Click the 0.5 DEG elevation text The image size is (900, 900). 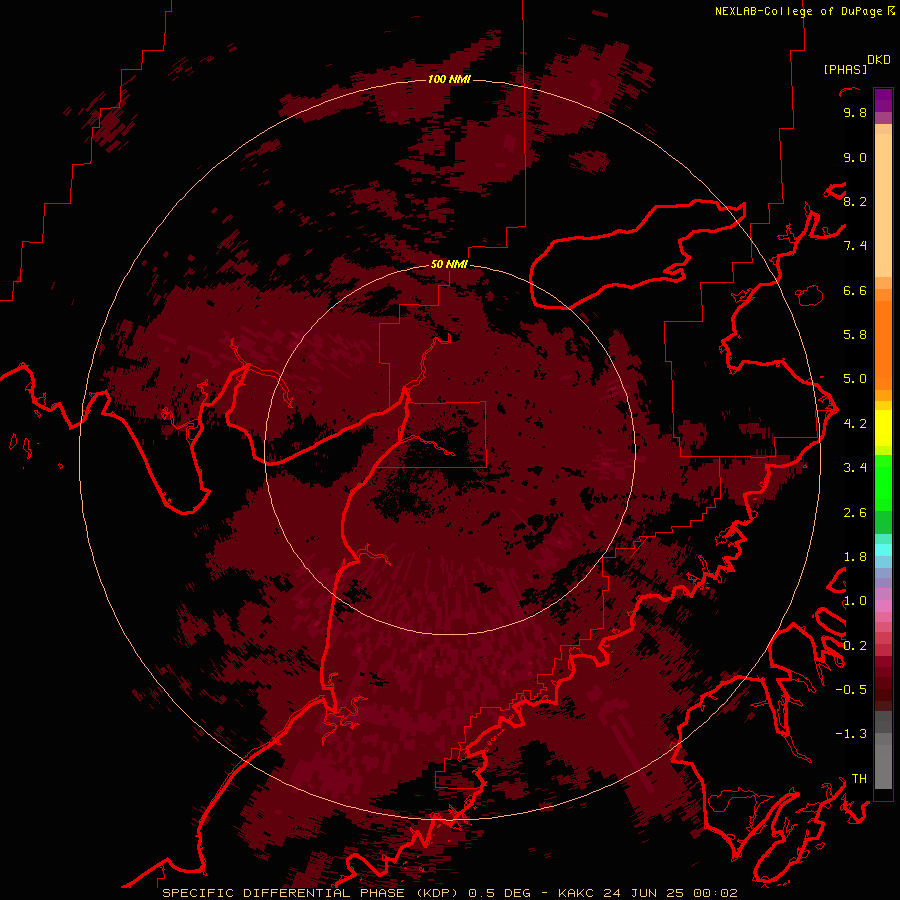(x=502, y=893)
